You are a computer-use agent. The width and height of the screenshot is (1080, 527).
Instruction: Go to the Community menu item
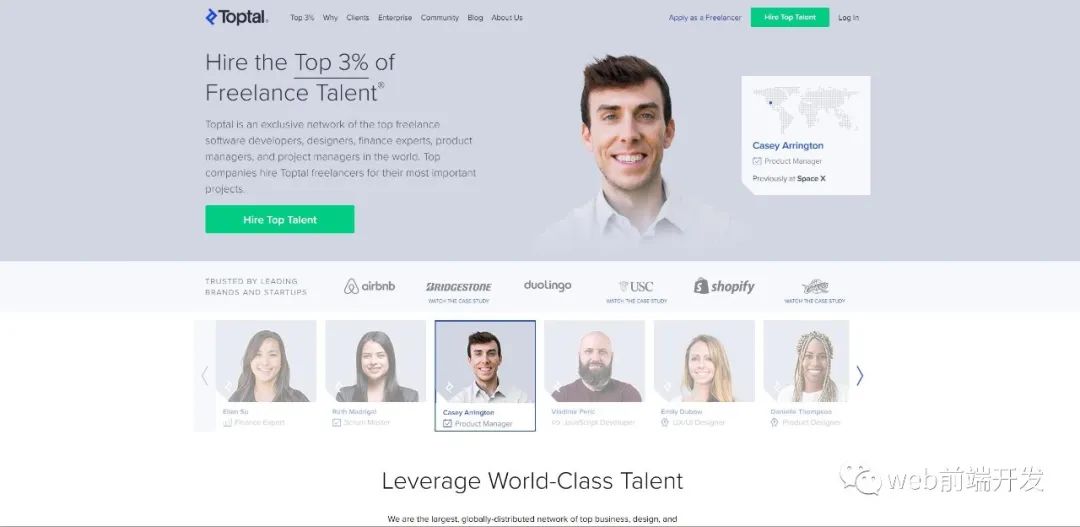[x=439, y=18]
